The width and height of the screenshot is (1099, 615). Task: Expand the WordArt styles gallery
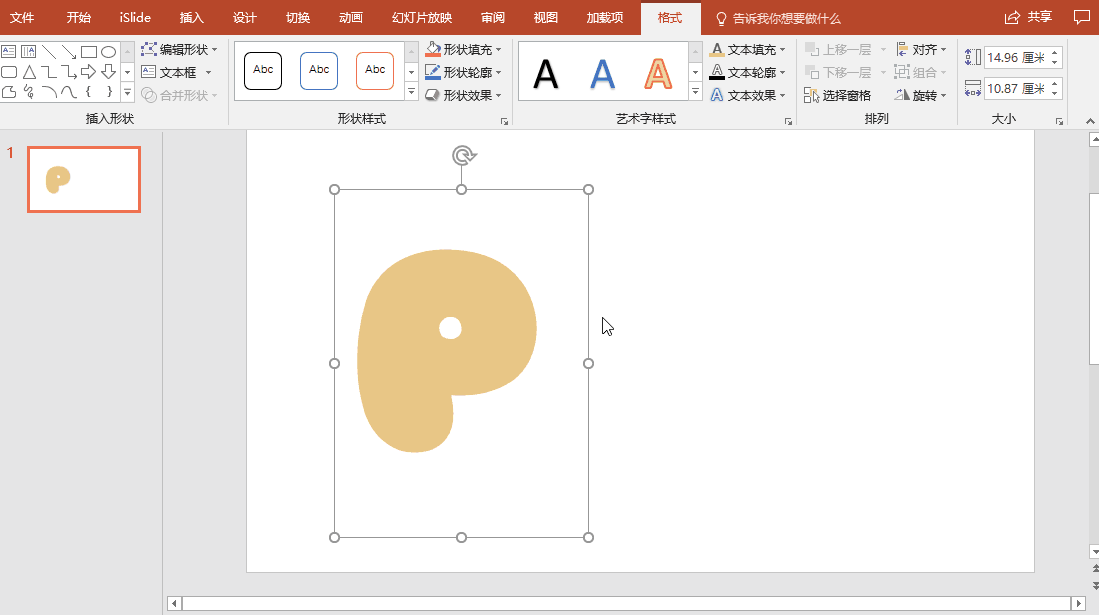pos(695,92)
